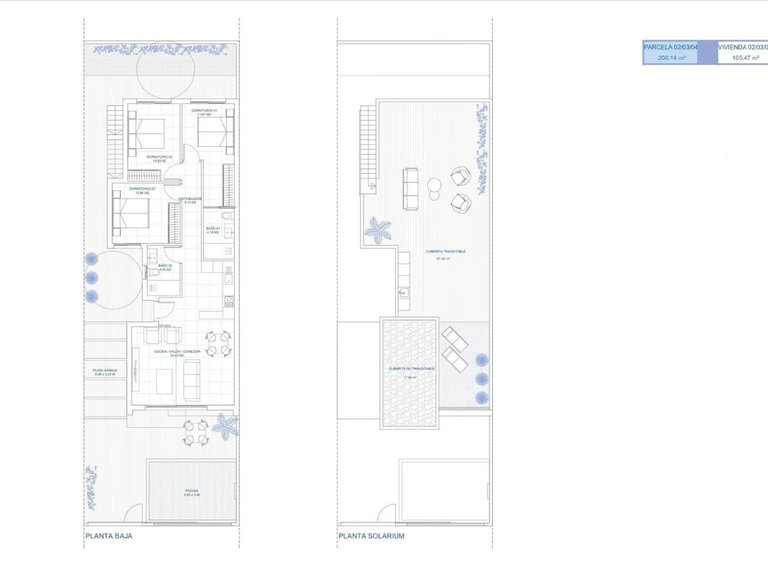Screen dimensions: 768x576
Task: Select the round coffee table on the solarium
Action: [x=435, y=184]
